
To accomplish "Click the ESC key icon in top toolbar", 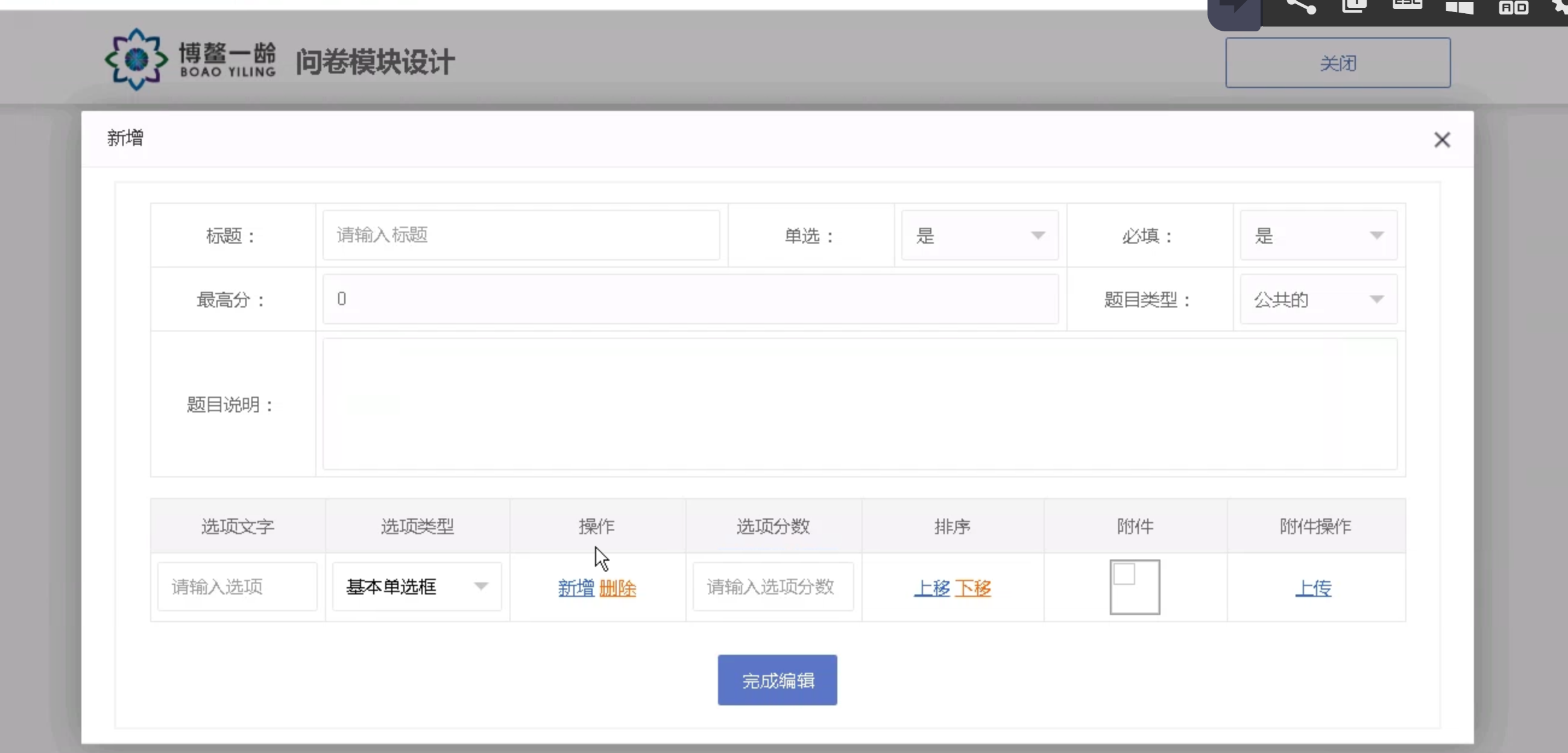I will 1406,5.
